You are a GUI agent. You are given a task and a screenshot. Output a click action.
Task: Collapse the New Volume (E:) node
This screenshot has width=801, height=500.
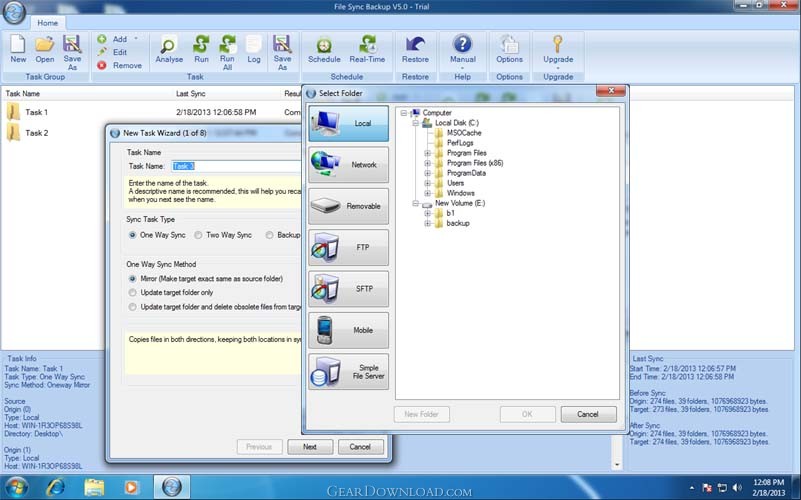click(415, 203)
